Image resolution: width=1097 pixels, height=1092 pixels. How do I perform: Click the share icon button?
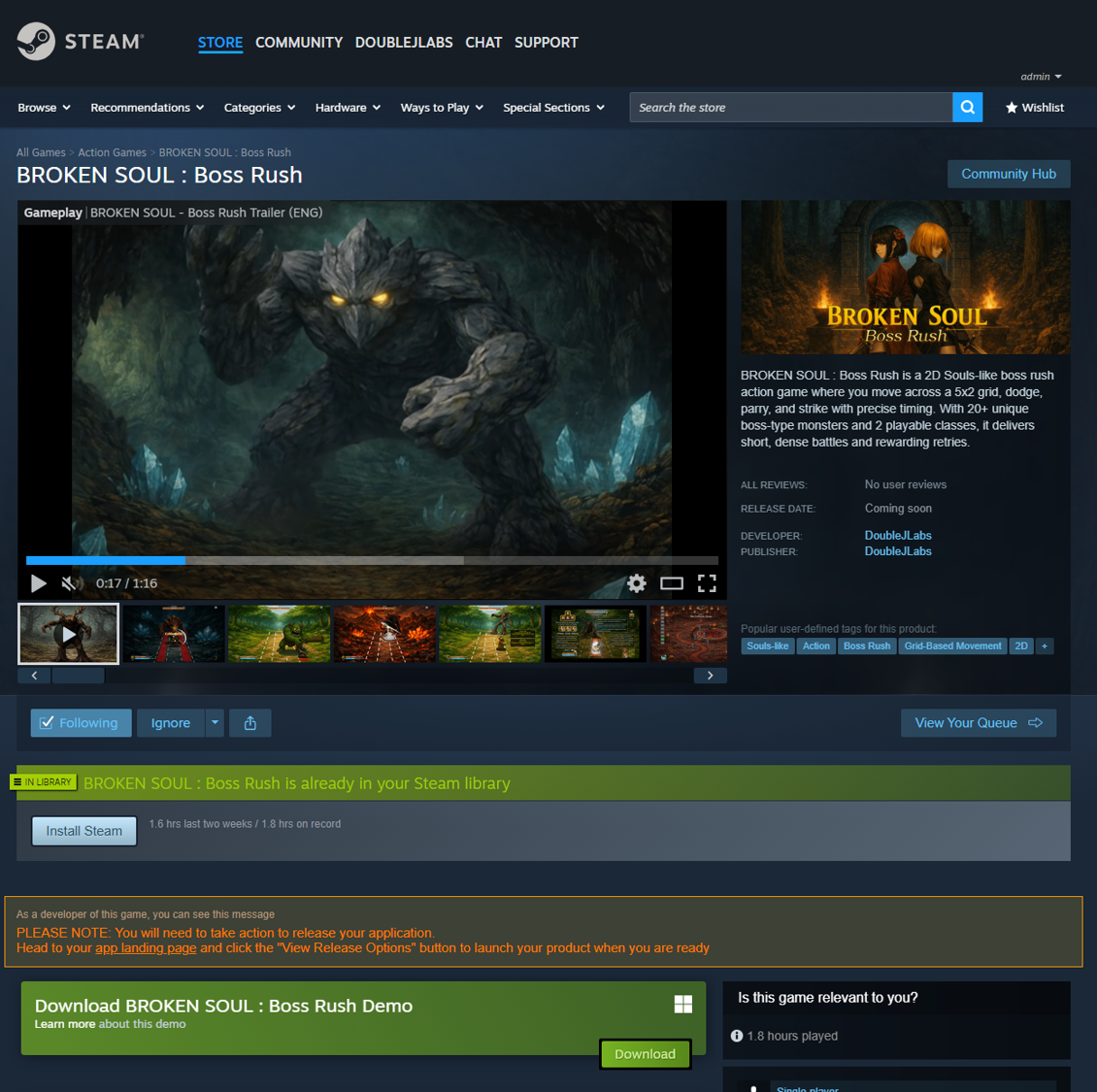point(250,723)
